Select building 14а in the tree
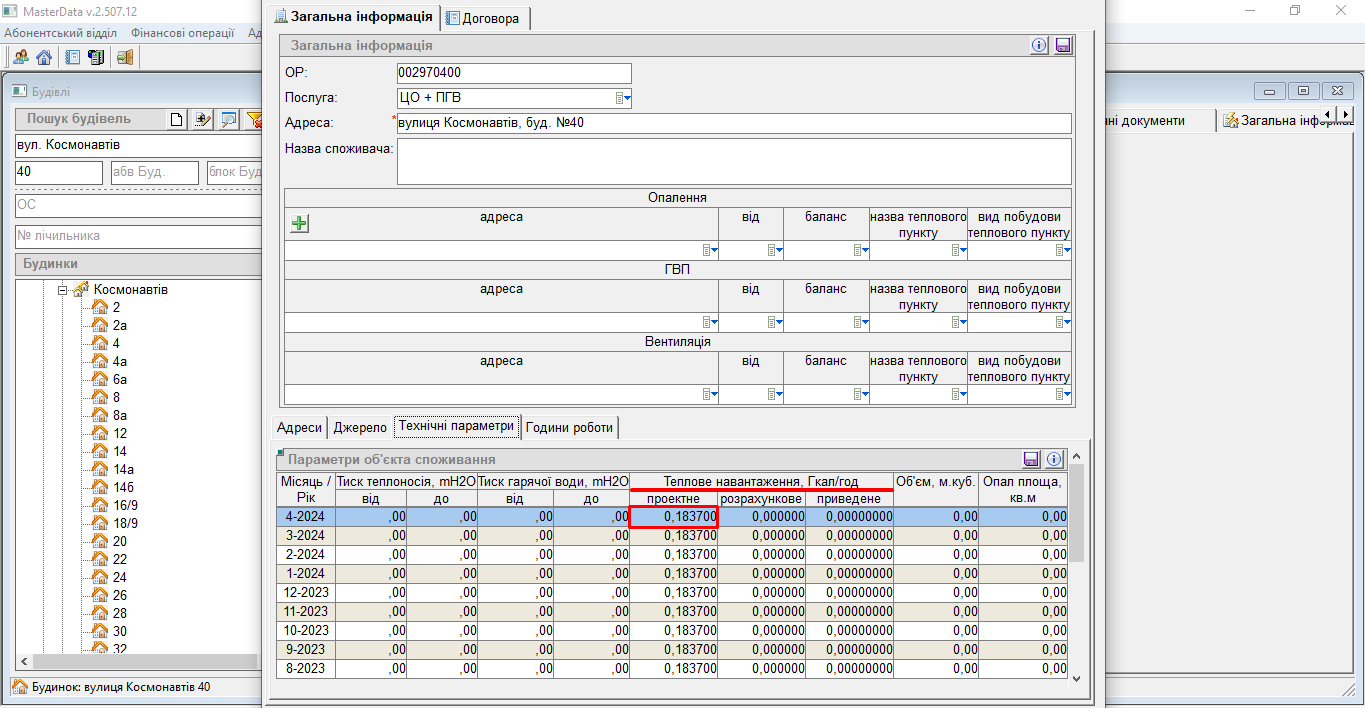1365x708 pixels. [x=123, y=469]
